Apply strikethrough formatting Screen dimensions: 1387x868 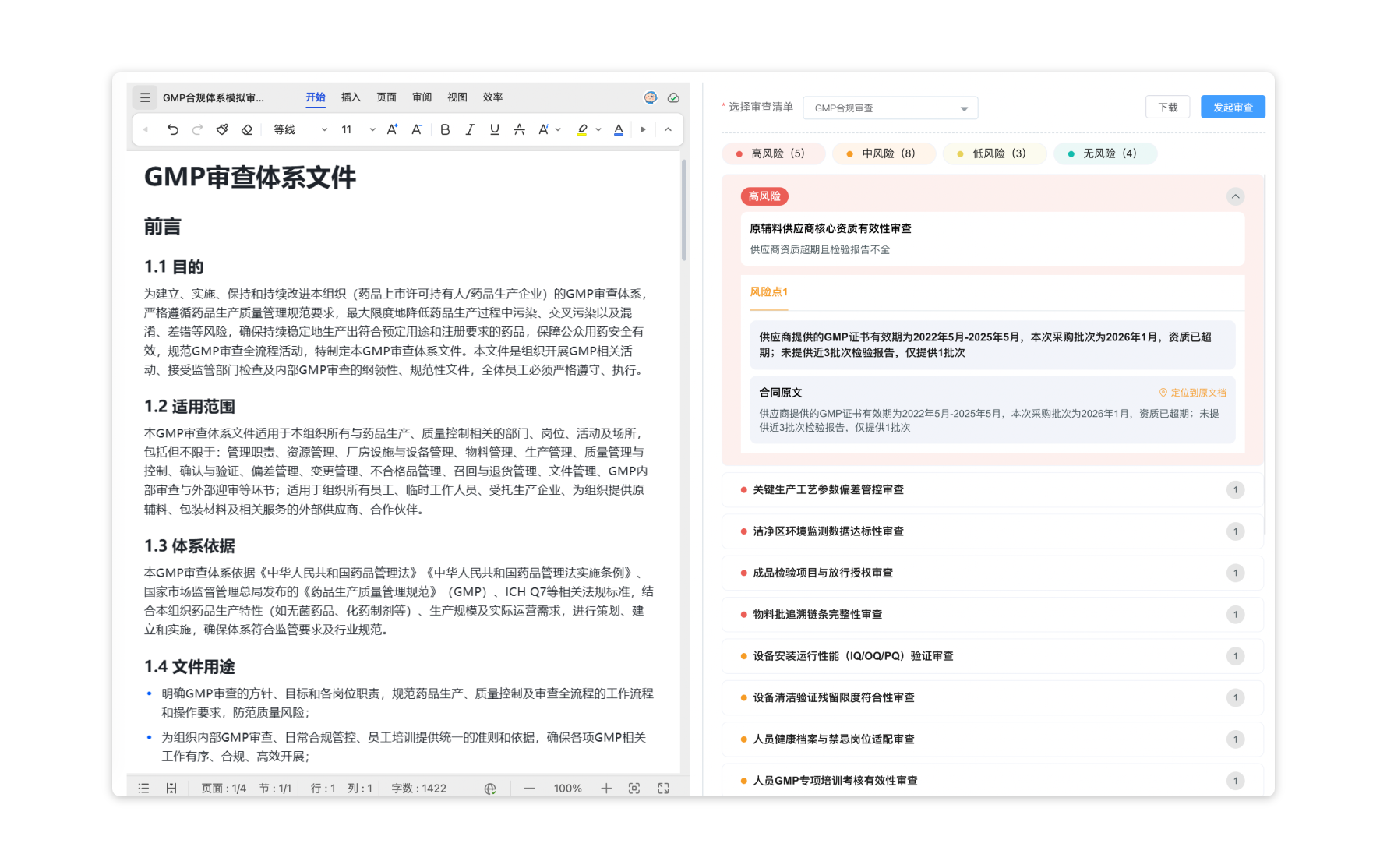click(519, 129)
